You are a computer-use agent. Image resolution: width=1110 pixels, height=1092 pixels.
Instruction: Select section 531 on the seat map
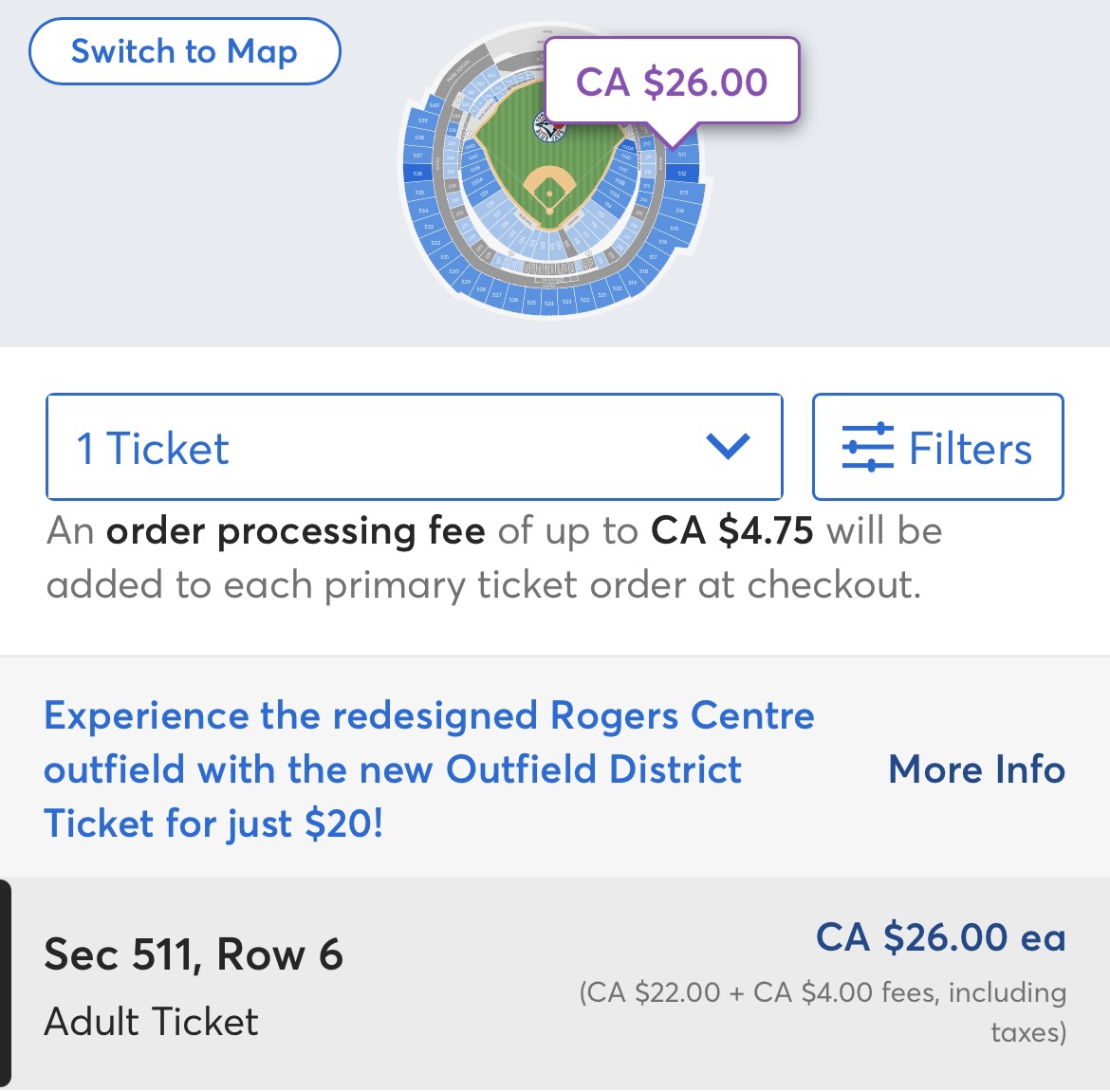(x=444, y=257)
